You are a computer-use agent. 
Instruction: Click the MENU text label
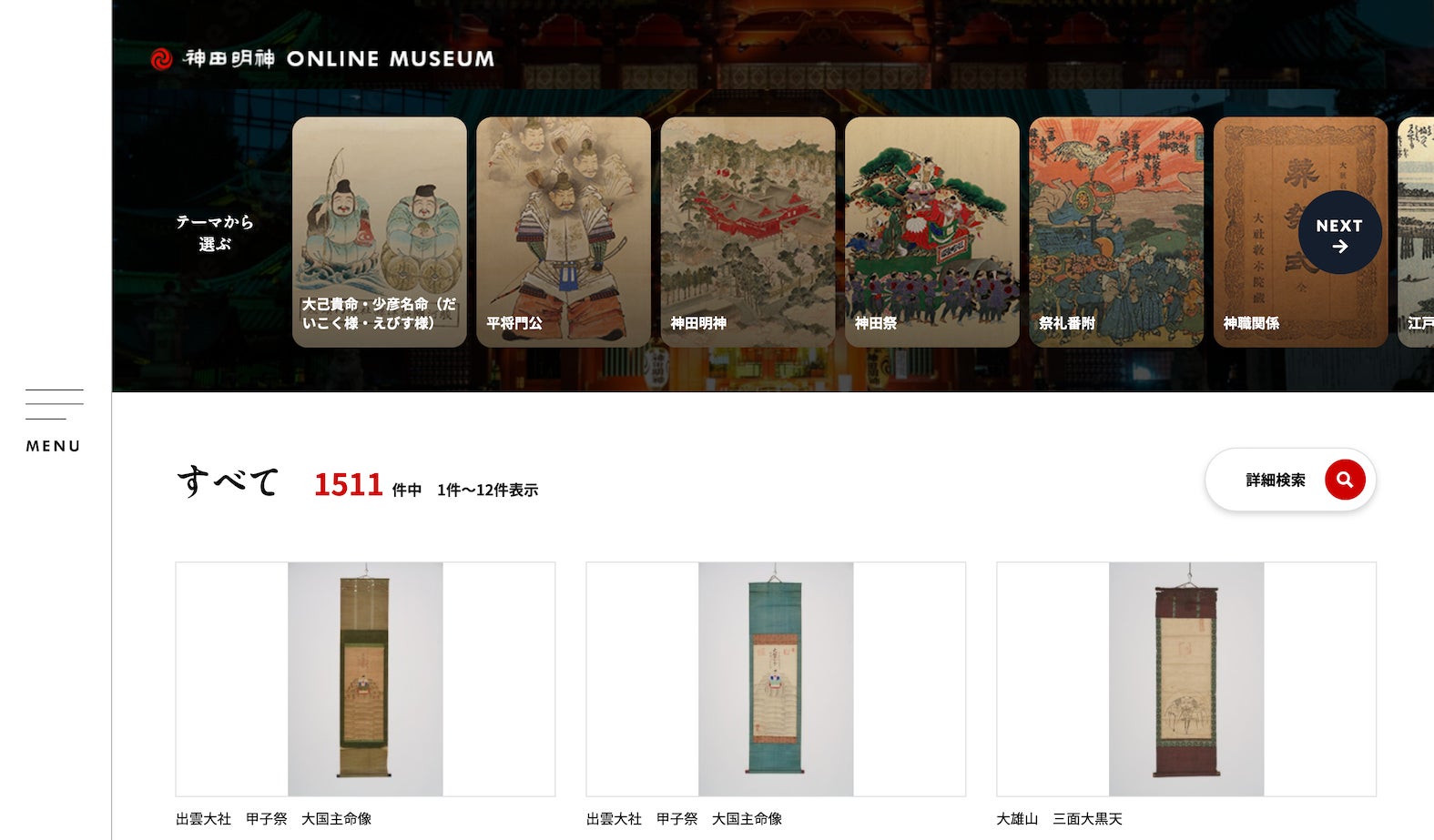pos(54,446)
